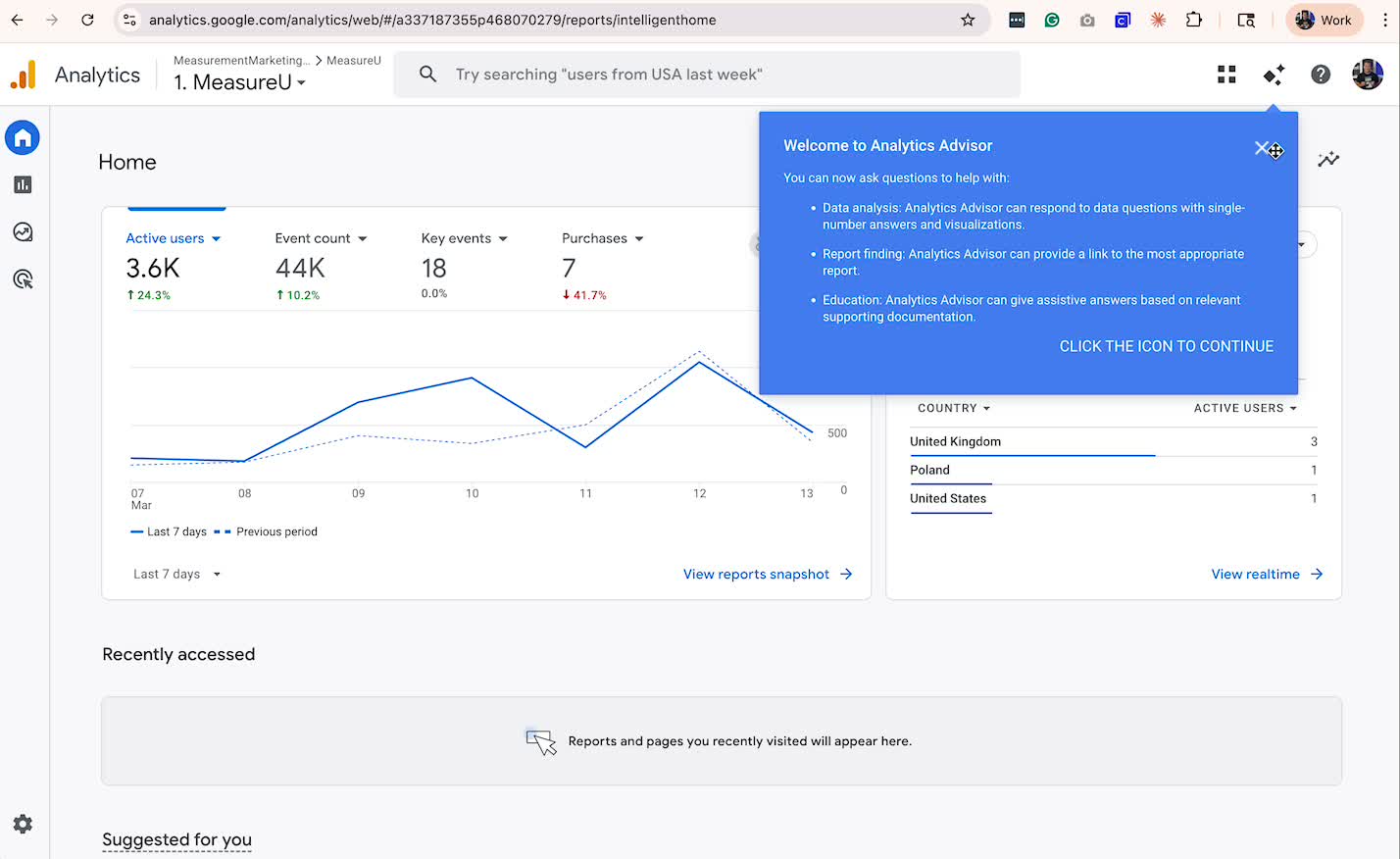Viewport: 1400px width, 859px height.
Task: Open the Google apps grid icon
Action: [1226, 74]
